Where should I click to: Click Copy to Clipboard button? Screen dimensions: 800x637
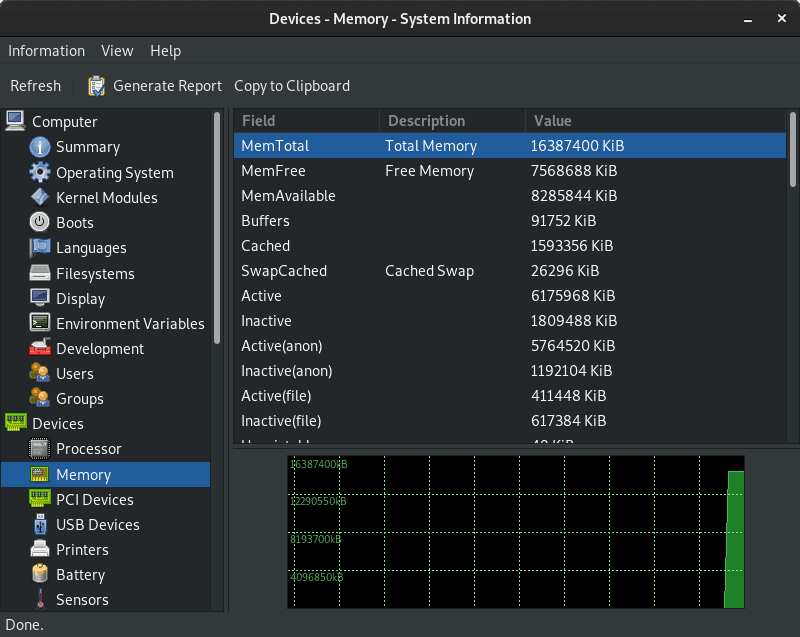click(x=292, y=86)
